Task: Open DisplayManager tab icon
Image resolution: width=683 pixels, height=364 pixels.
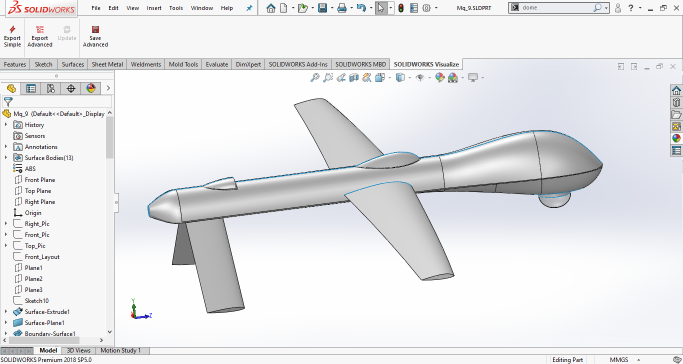Action: (91, 88)
